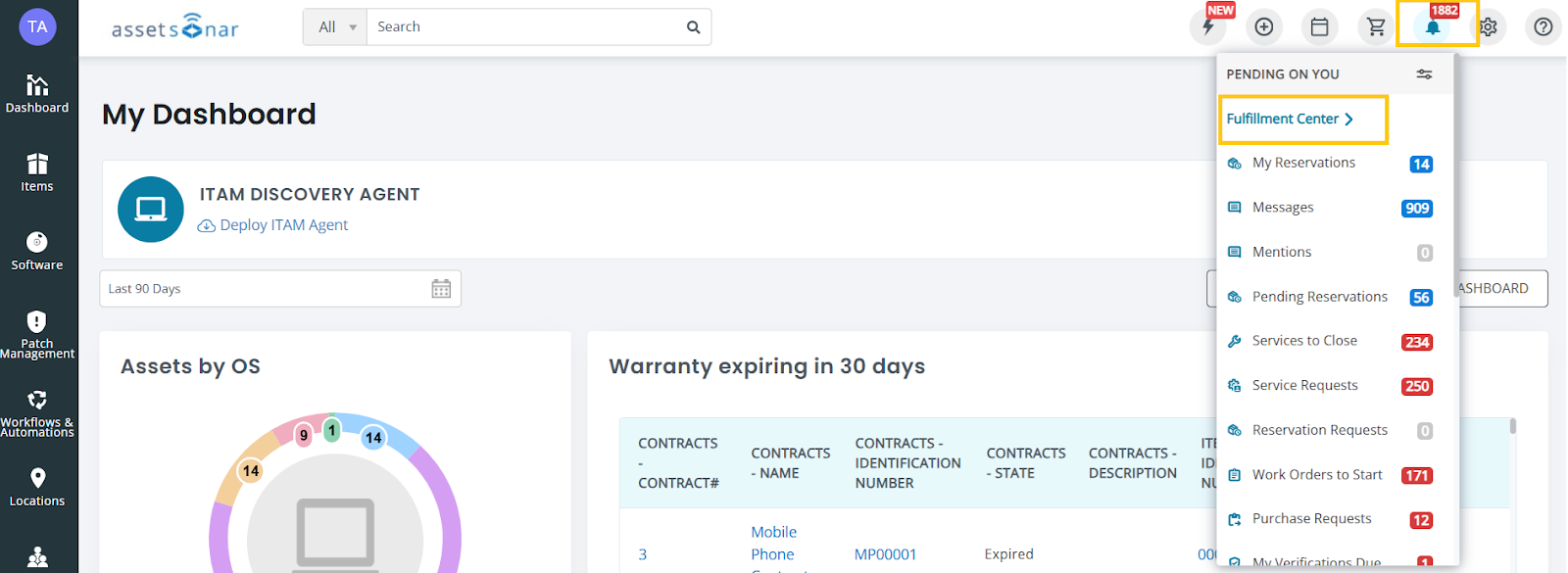
Task: Open the settings gear icon
Action: pos(1489,27)
